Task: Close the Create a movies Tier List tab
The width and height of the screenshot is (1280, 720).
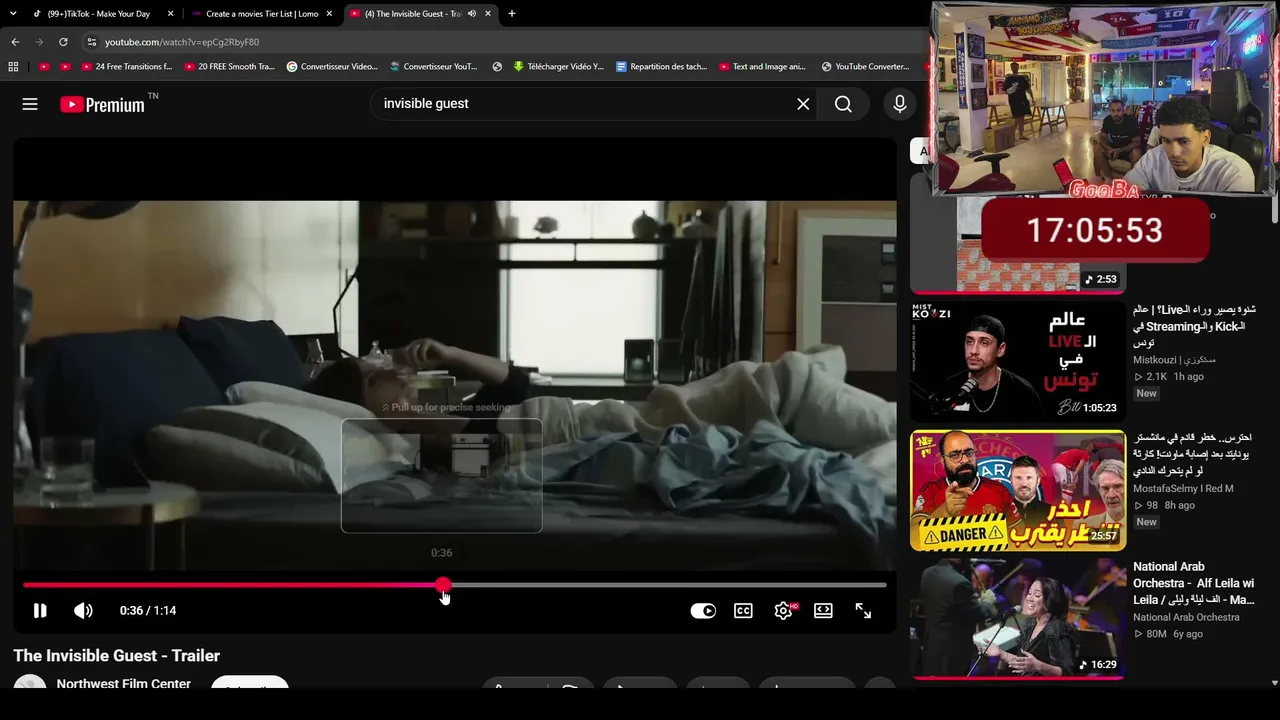Action: 329,14
